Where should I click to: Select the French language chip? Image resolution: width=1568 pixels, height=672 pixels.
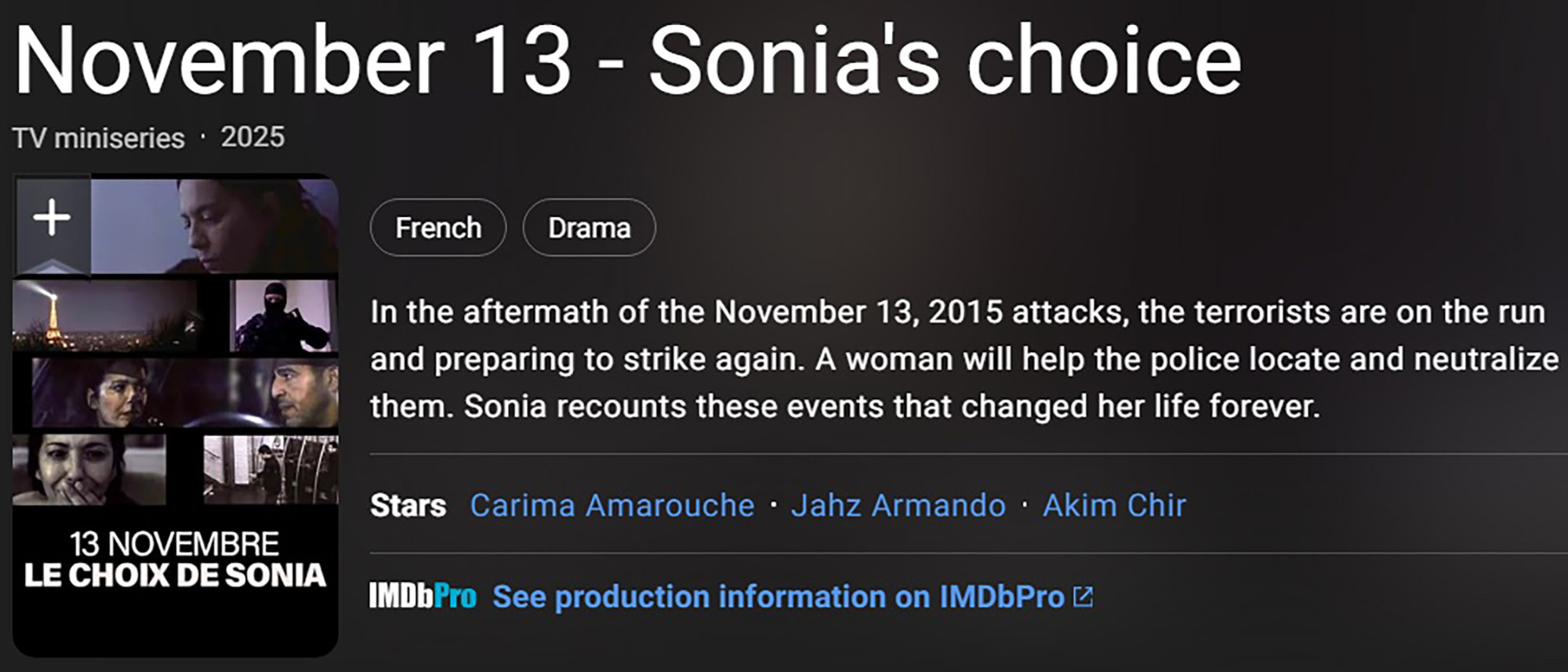pos(437,227)
